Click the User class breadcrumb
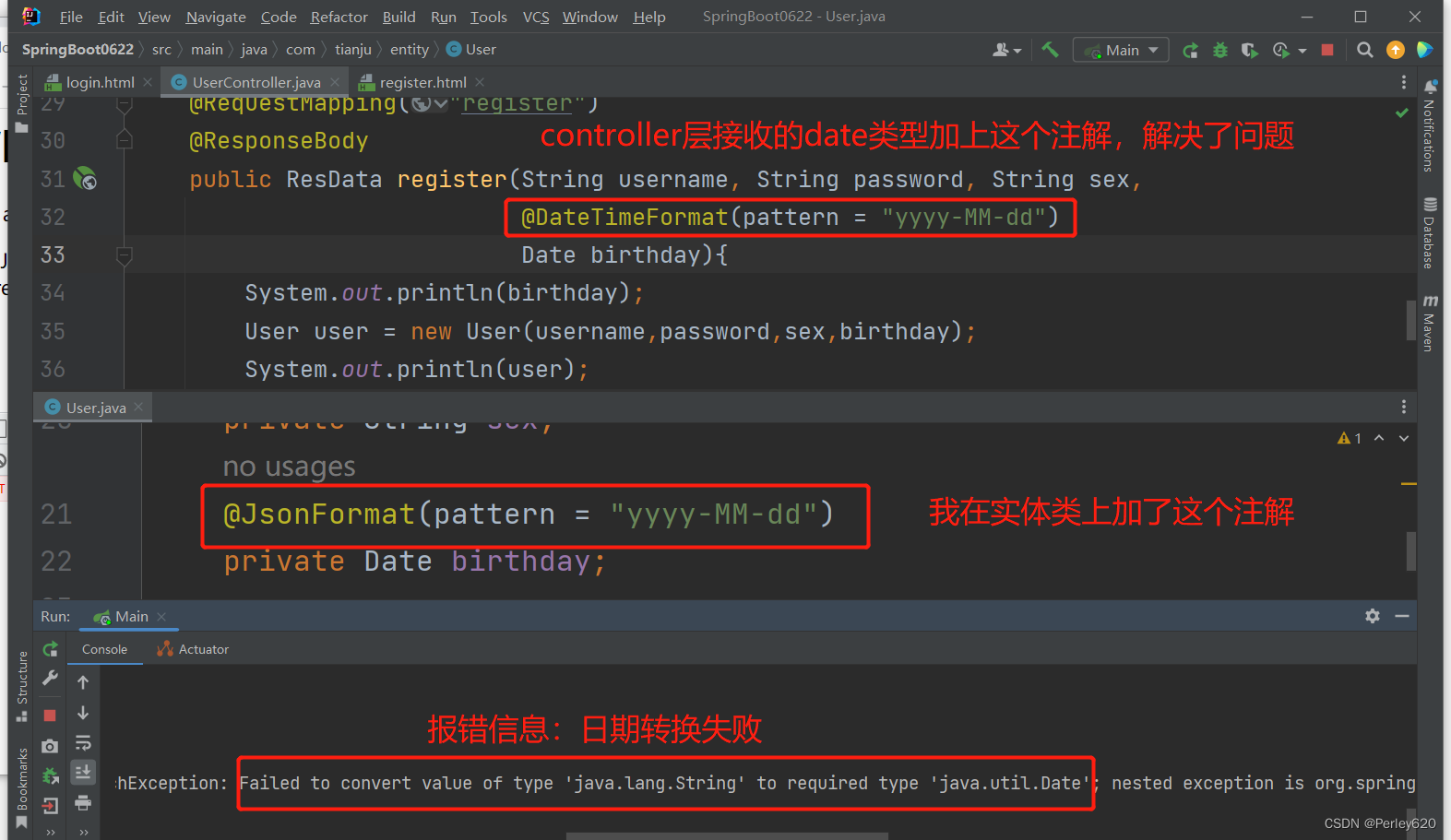The image size is (1451, 840). click(471, 50)
